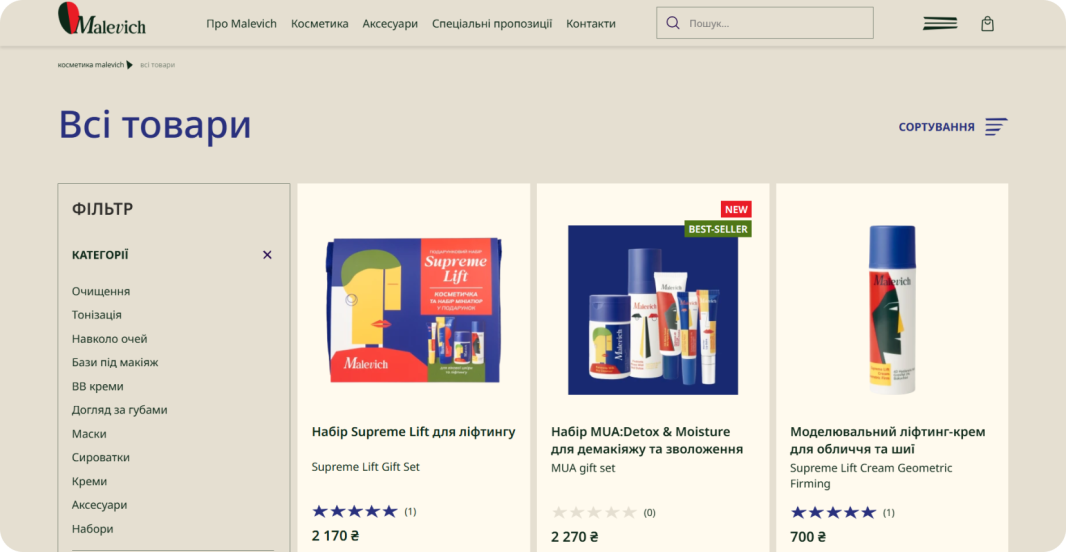The height and width of the screenshot is (552, 1066).
Task: Open the Косметика navigation menu
Action: (x=320, y=24)
